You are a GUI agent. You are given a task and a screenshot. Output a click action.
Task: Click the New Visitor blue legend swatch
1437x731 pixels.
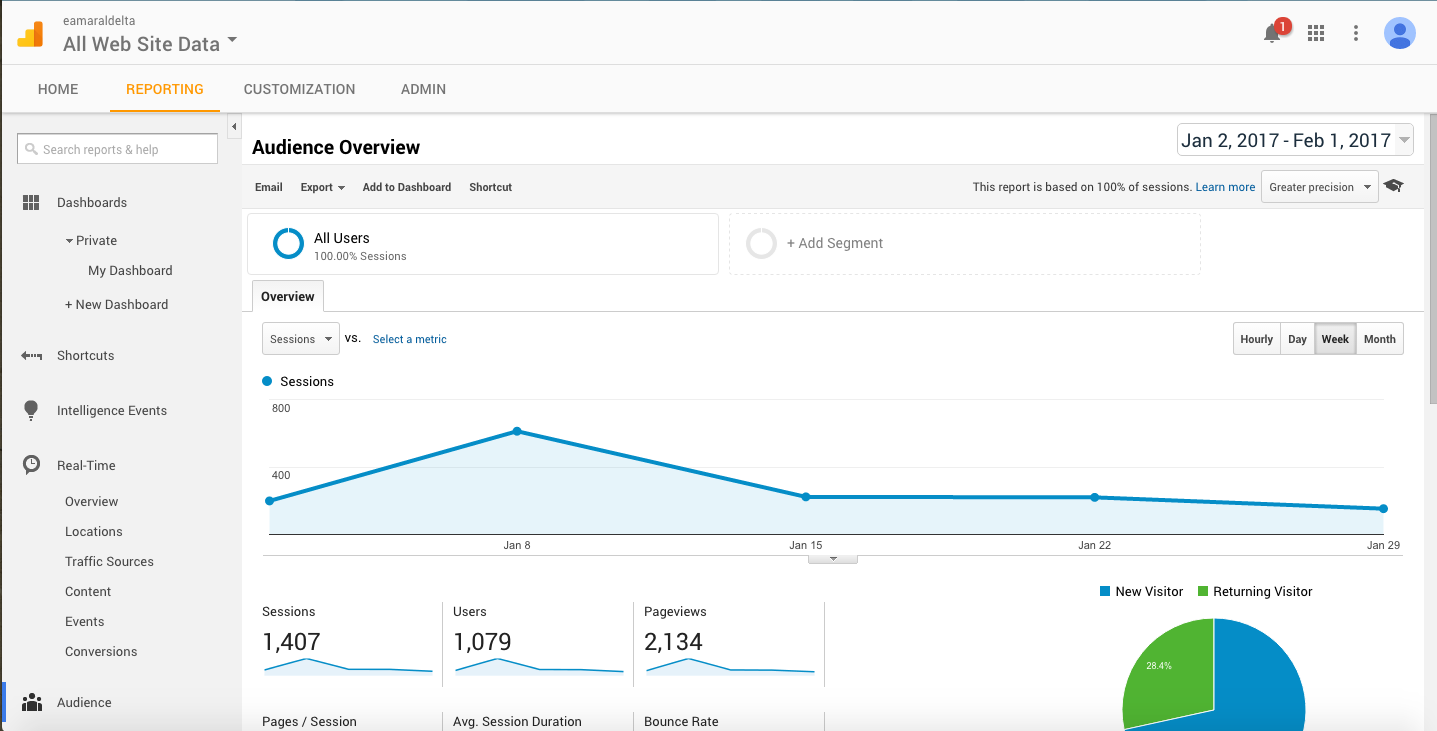point(1105,591)
